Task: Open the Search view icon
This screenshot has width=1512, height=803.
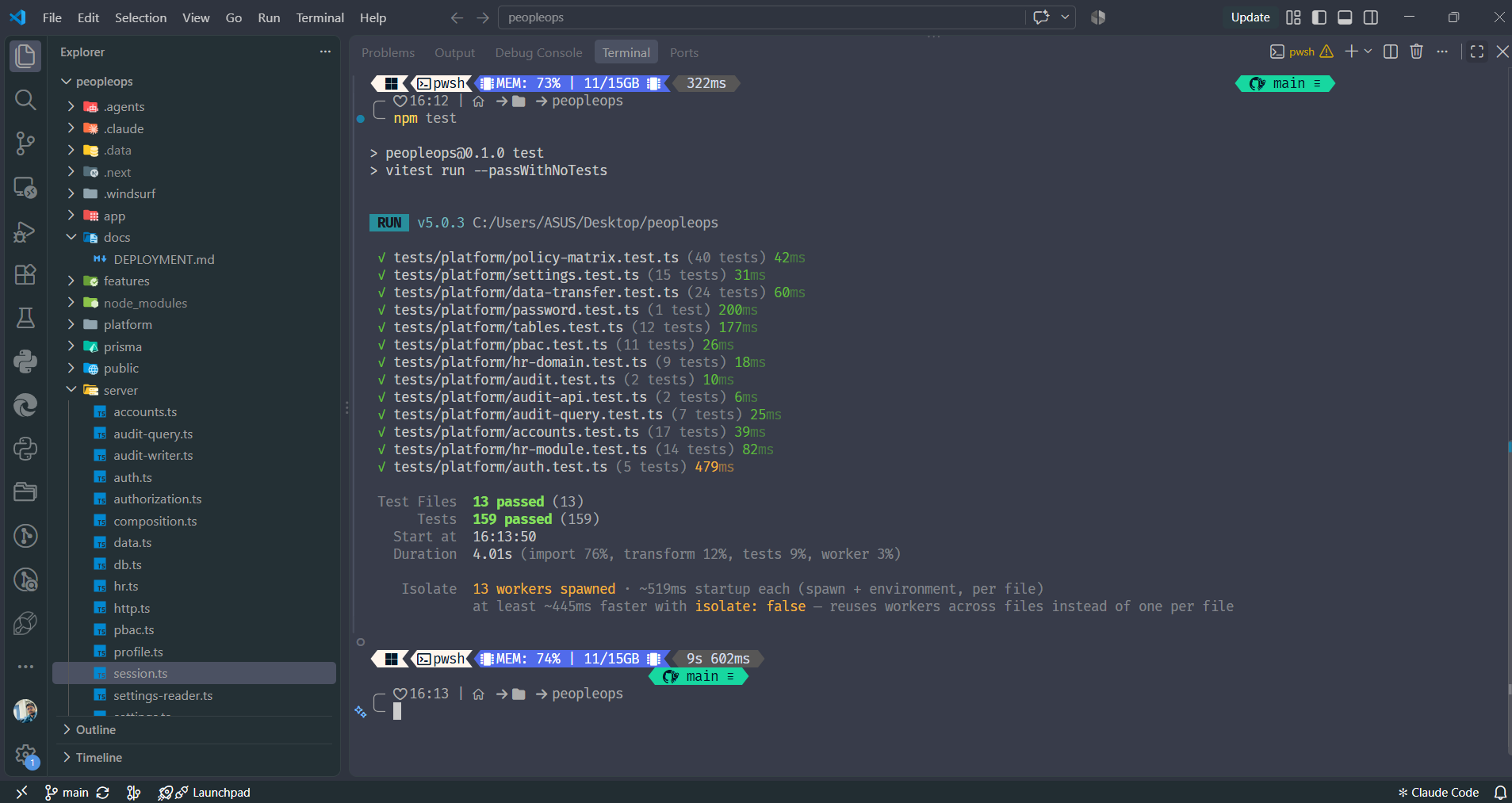Action: 25,100
